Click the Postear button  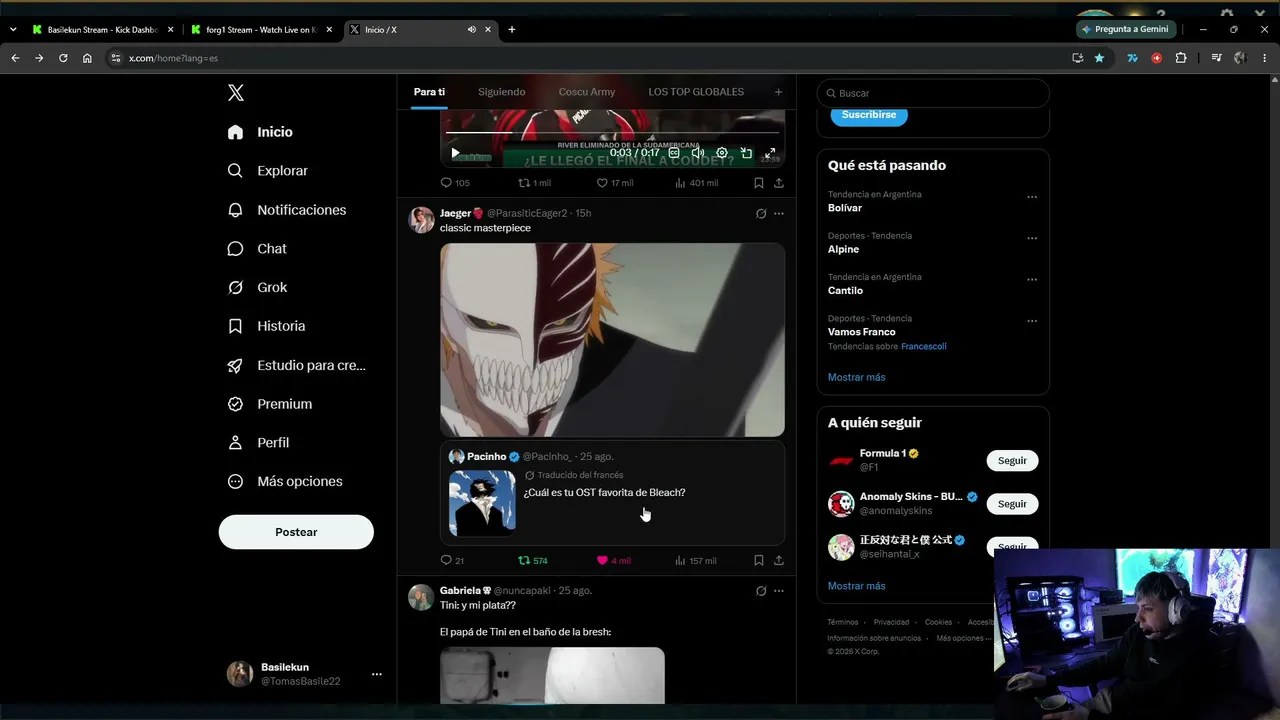tap(296, 532)
